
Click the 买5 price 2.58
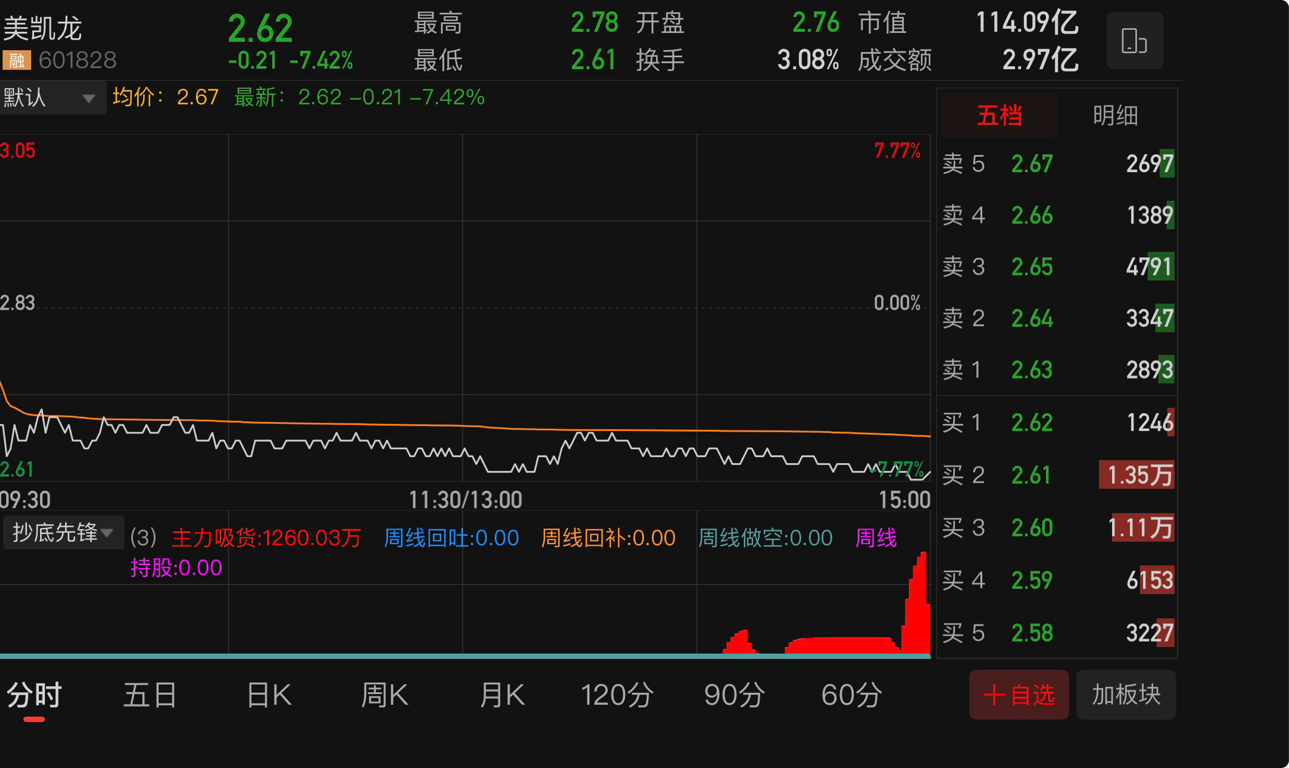tap(1031, 633)
